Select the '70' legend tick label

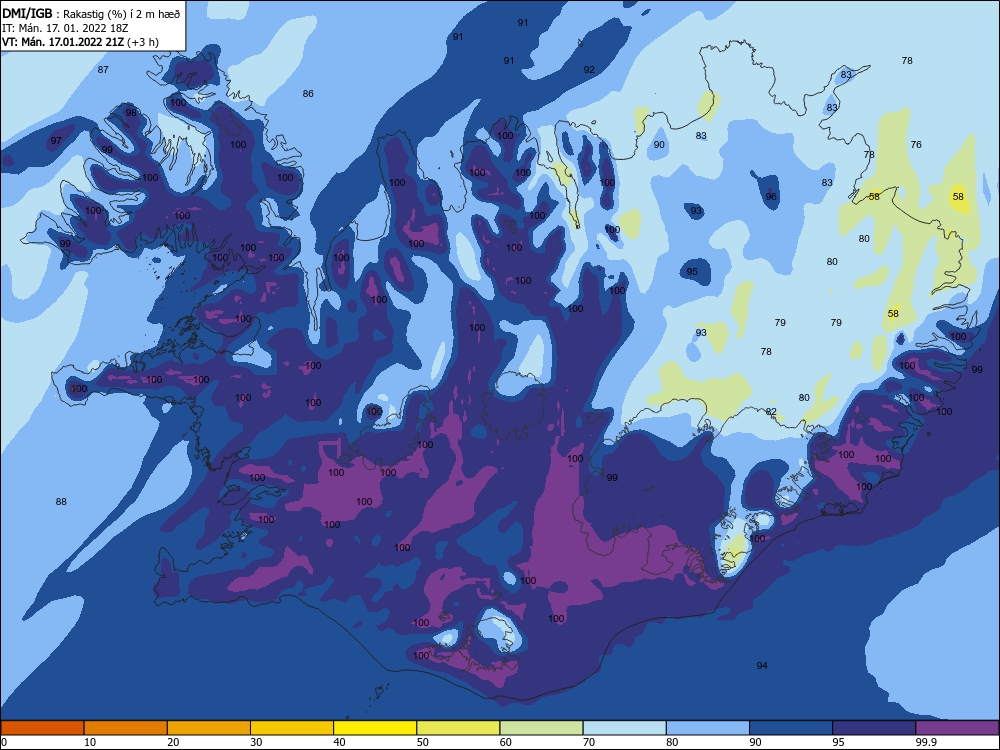click(x=589, y=742)
